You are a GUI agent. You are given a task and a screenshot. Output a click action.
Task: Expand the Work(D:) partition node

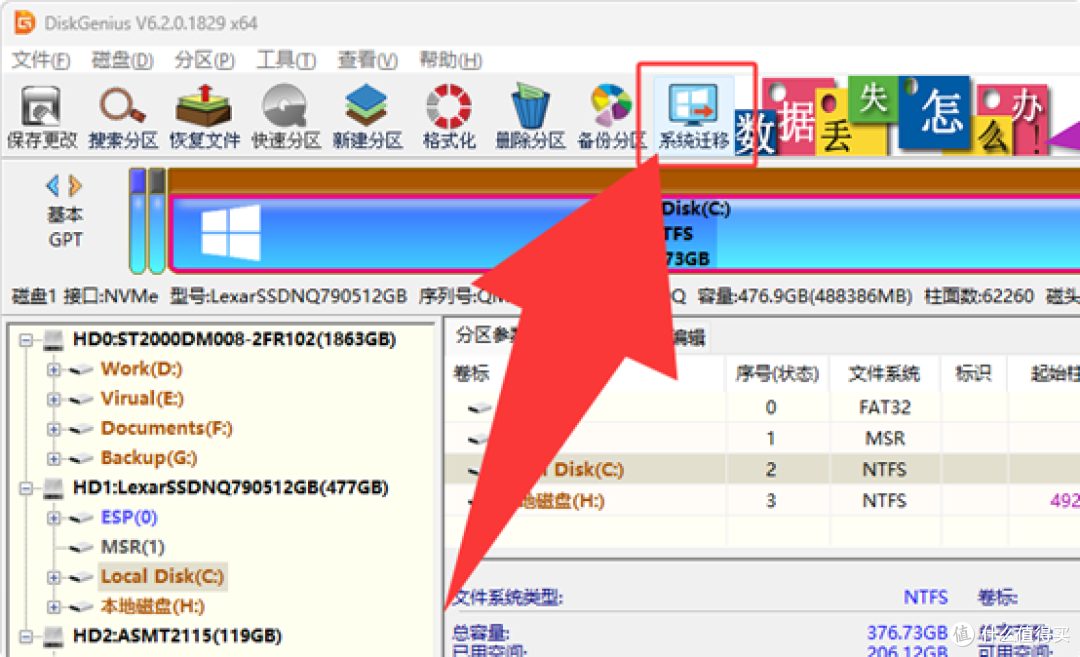click(53, 370)
